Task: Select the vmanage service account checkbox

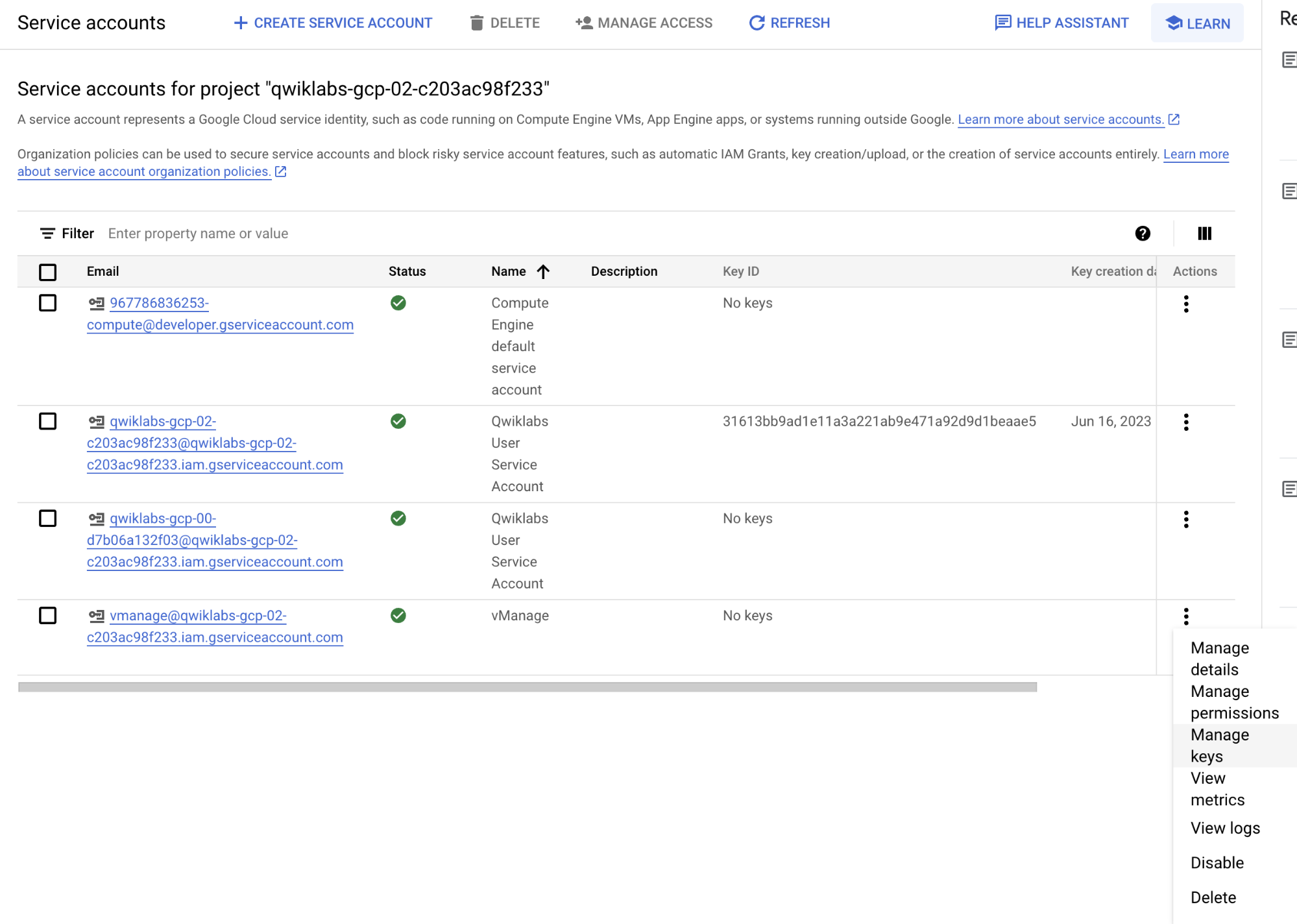Action: pyautogui.click(x=47, y=615)
